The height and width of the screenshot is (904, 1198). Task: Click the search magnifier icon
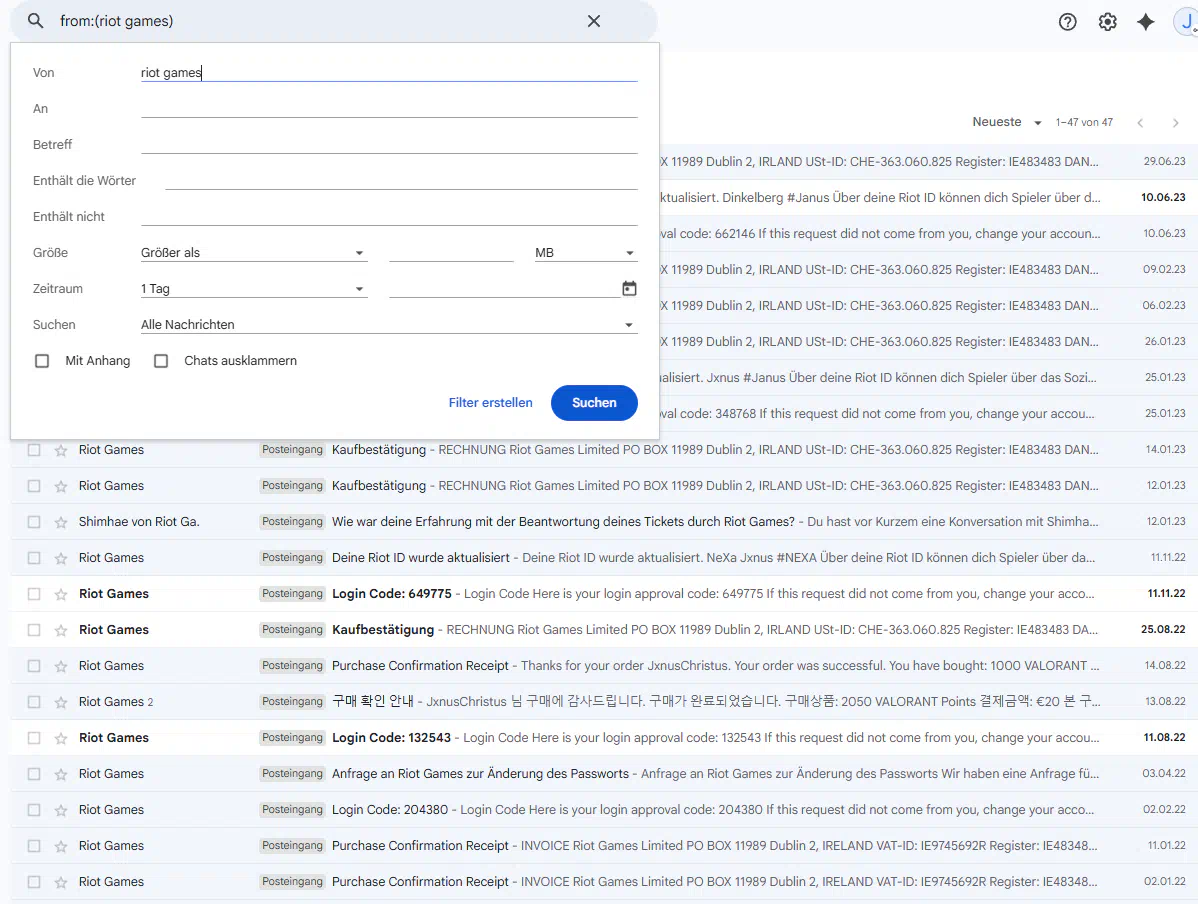click(x=35, y=21)
